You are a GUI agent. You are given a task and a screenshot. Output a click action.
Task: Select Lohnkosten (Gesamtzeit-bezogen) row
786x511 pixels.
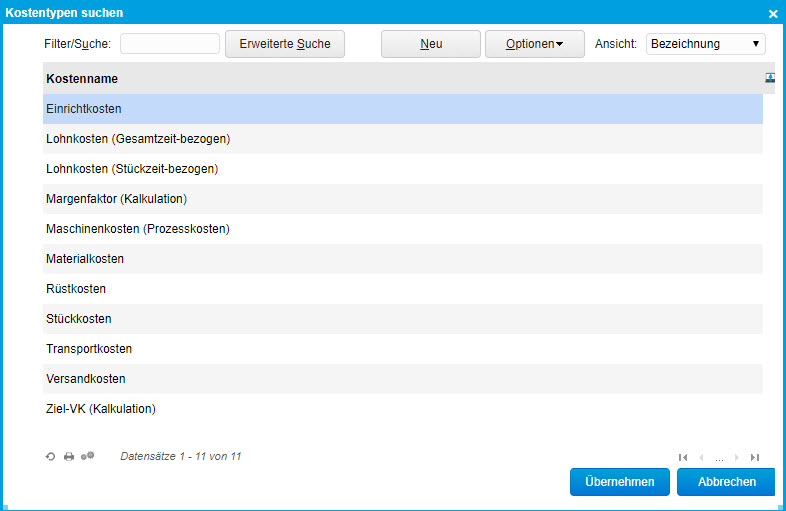pos(403,139)
